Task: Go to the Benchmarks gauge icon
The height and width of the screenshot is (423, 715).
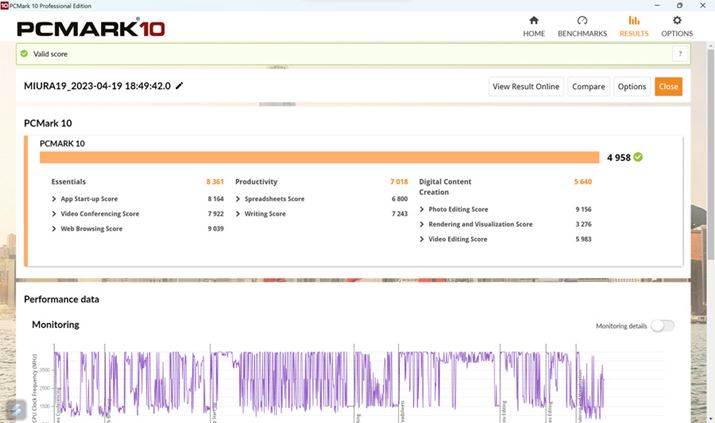Action: pyautogui.click(x=582, y=21)
